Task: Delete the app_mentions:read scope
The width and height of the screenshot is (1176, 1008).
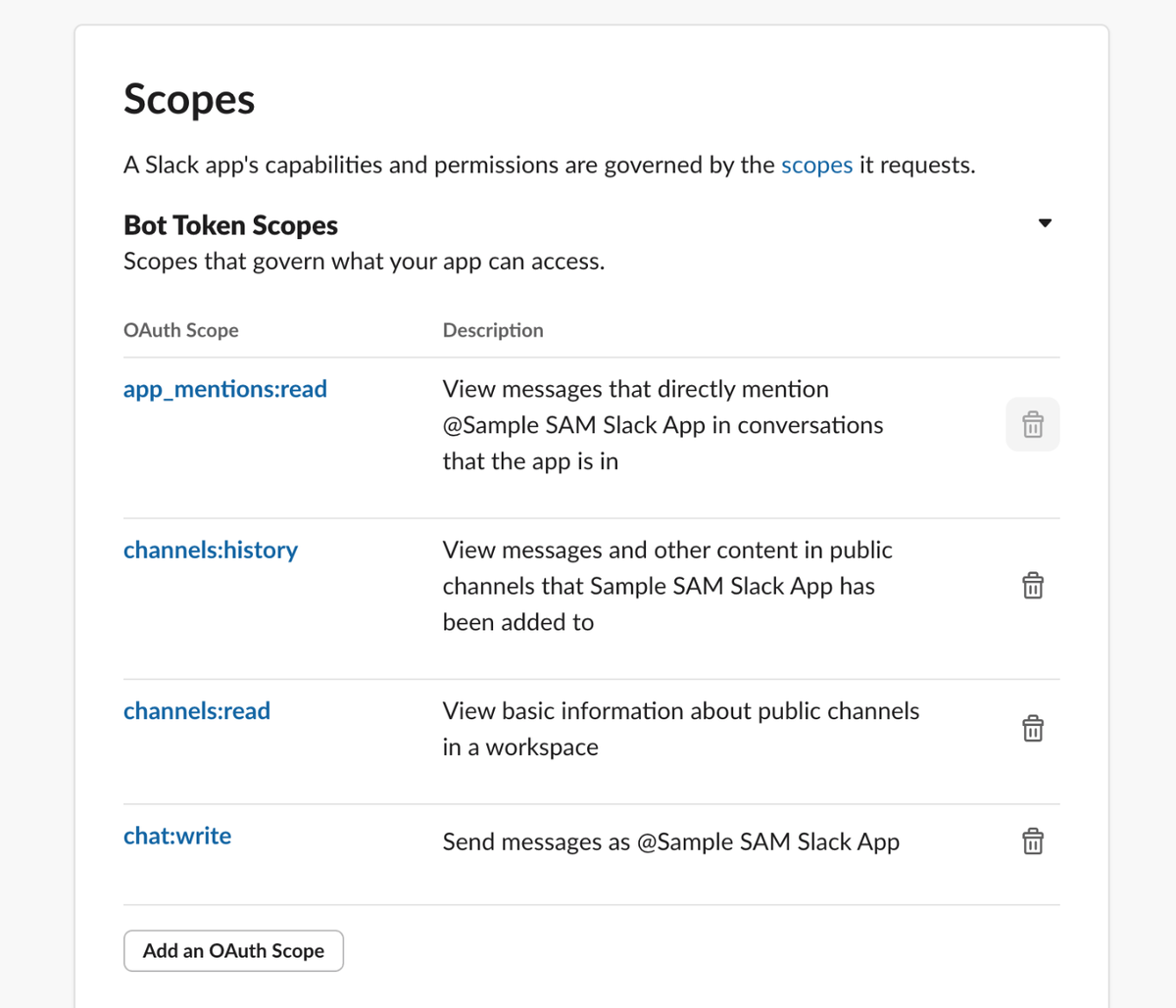Action: (x=1032, y=424)
